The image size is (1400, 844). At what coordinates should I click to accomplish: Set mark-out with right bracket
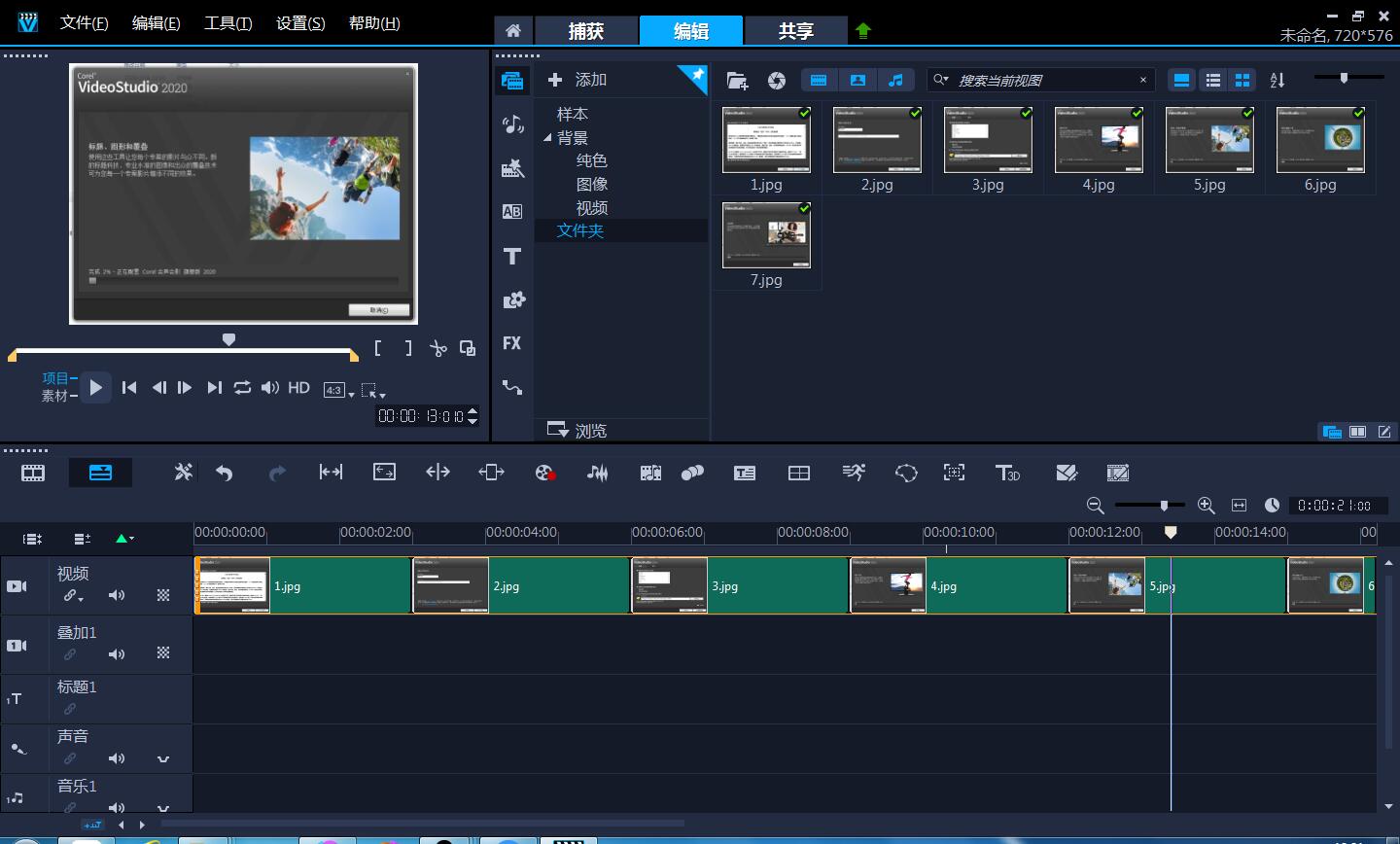pyautogui.click(x=408, y=348)
